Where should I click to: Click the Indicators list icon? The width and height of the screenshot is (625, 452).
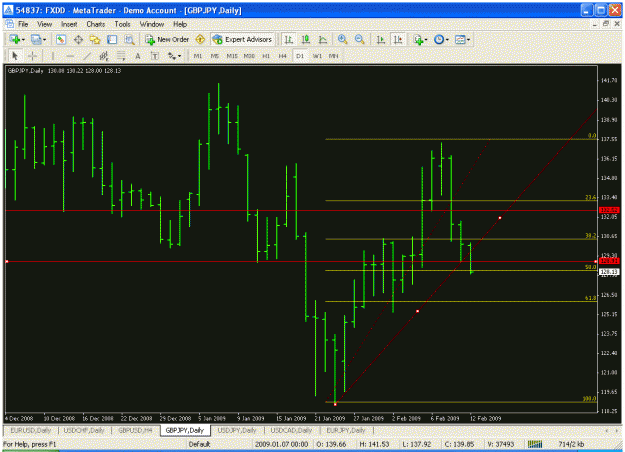tap(418, 39)
